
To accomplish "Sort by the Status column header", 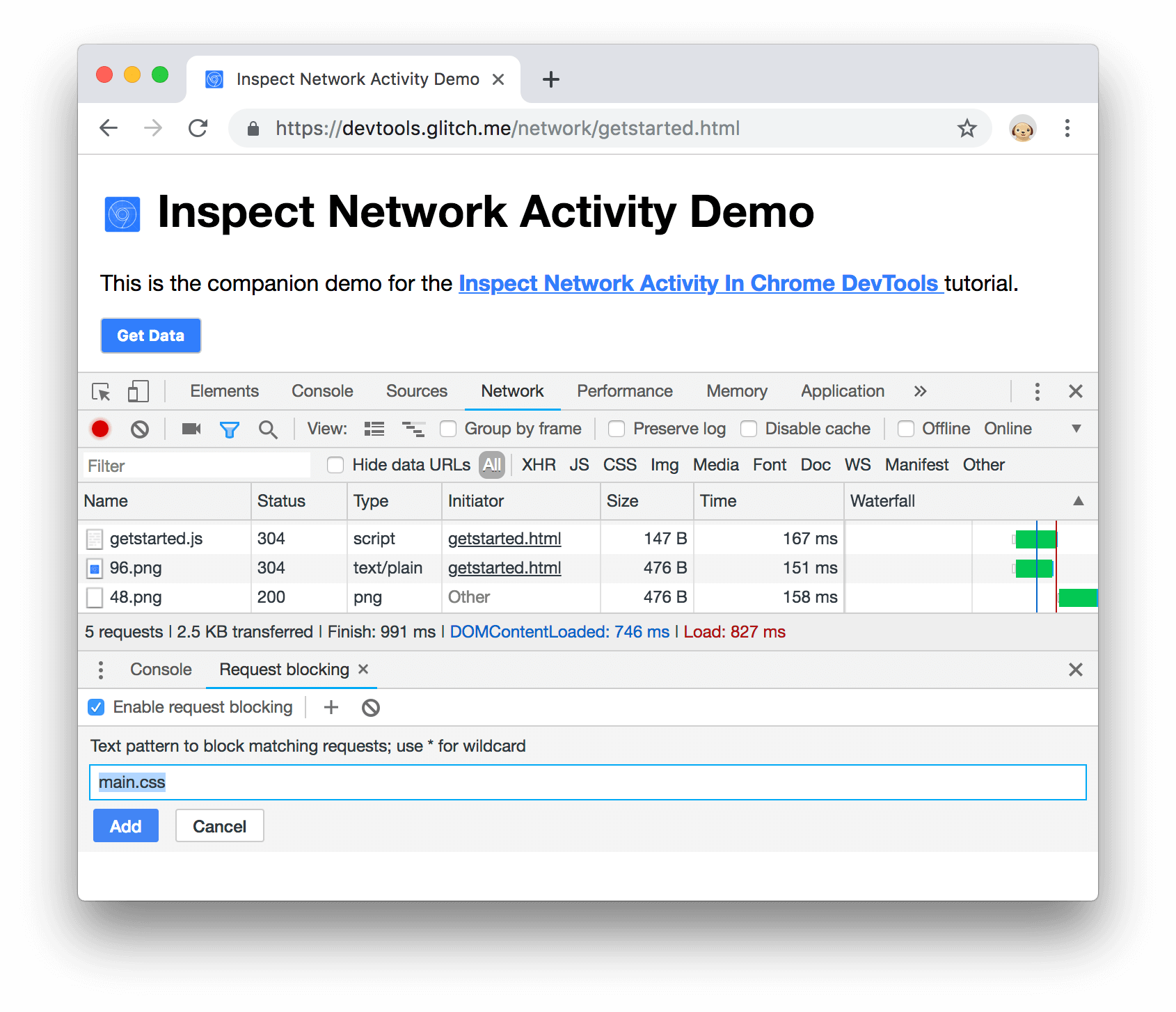I will pyautogui.click(x=299, y=501).
